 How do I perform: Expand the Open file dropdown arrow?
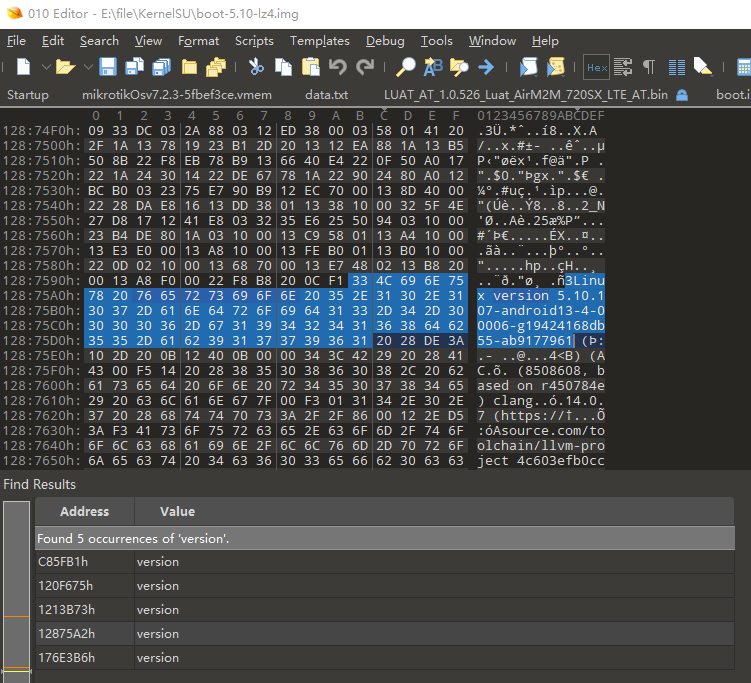(x=85, y=67)
